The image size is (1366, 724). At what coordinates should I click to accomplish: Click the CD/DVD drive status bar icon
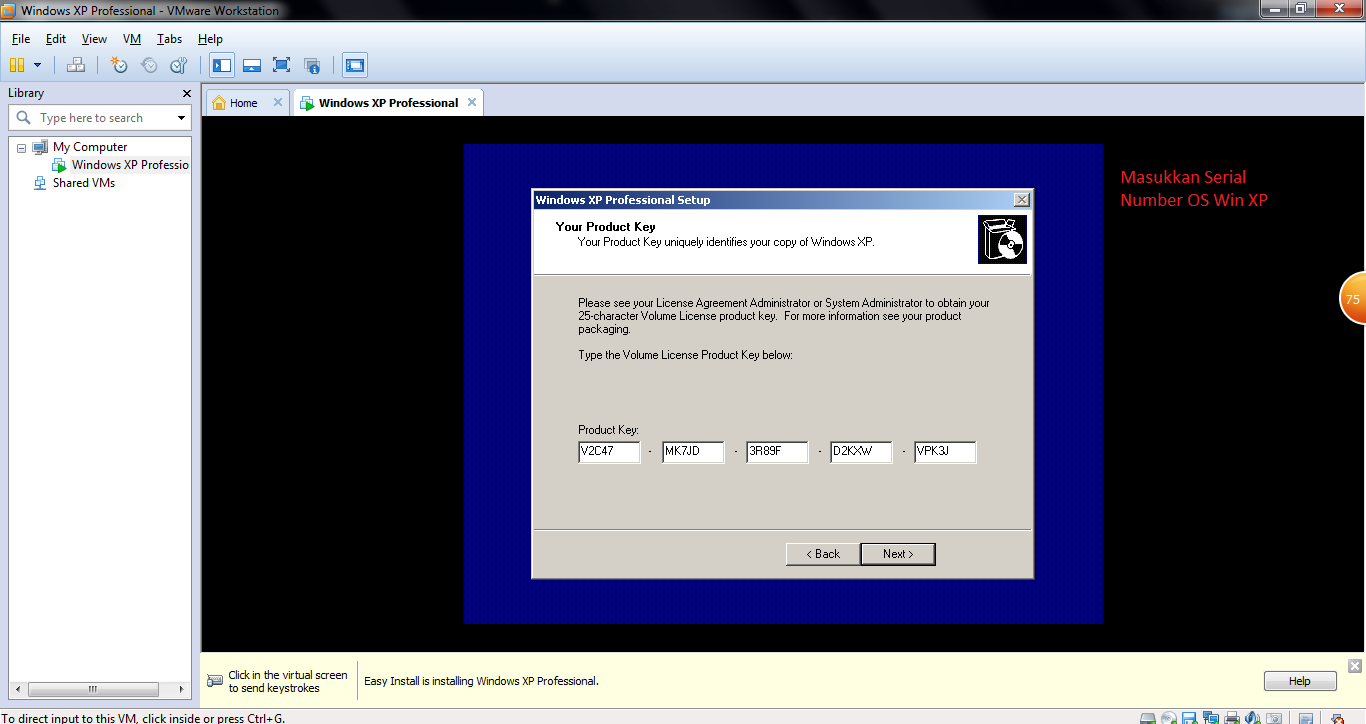(1169, 718)
